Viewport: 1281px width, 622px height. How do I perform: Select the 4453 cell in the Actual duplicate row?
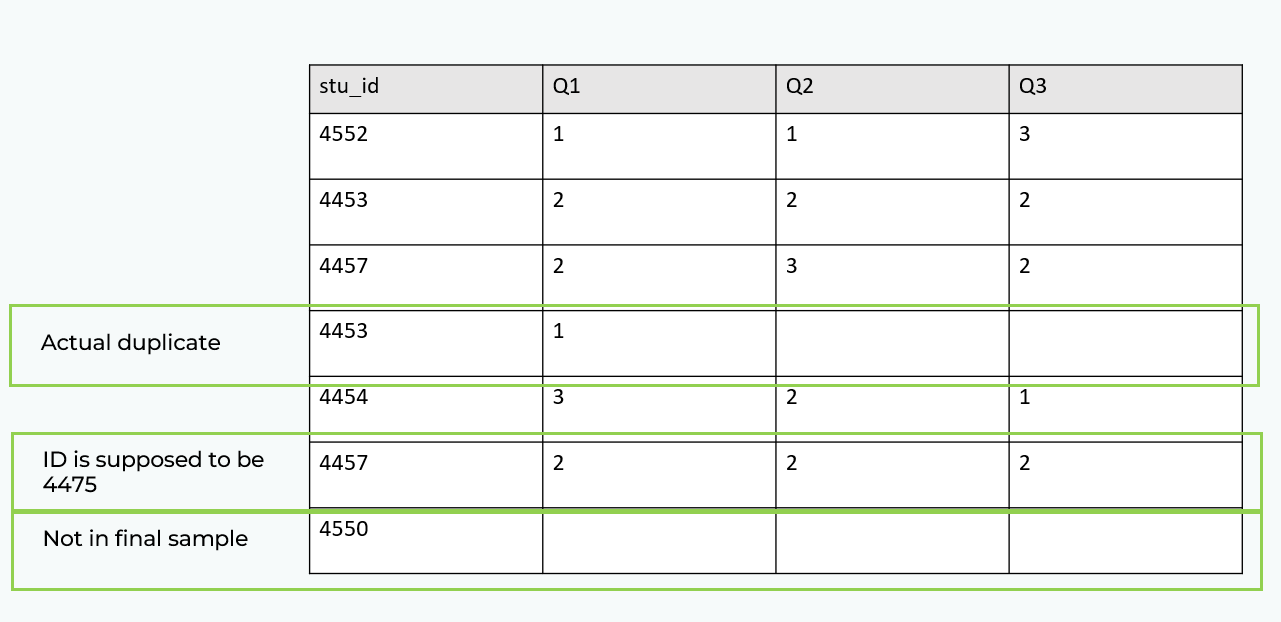[344, 332]
